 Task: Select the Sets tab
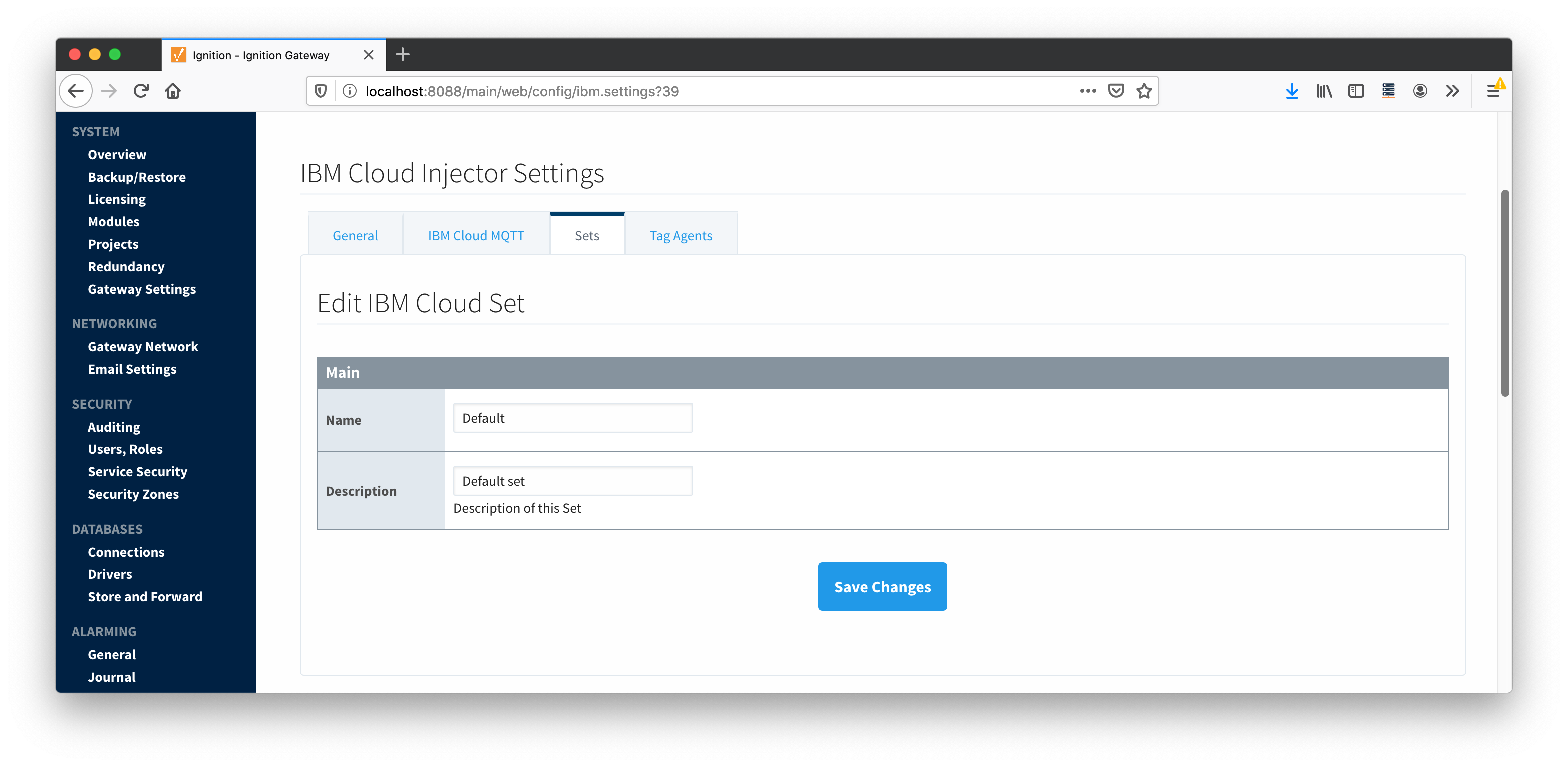(587, 235)
